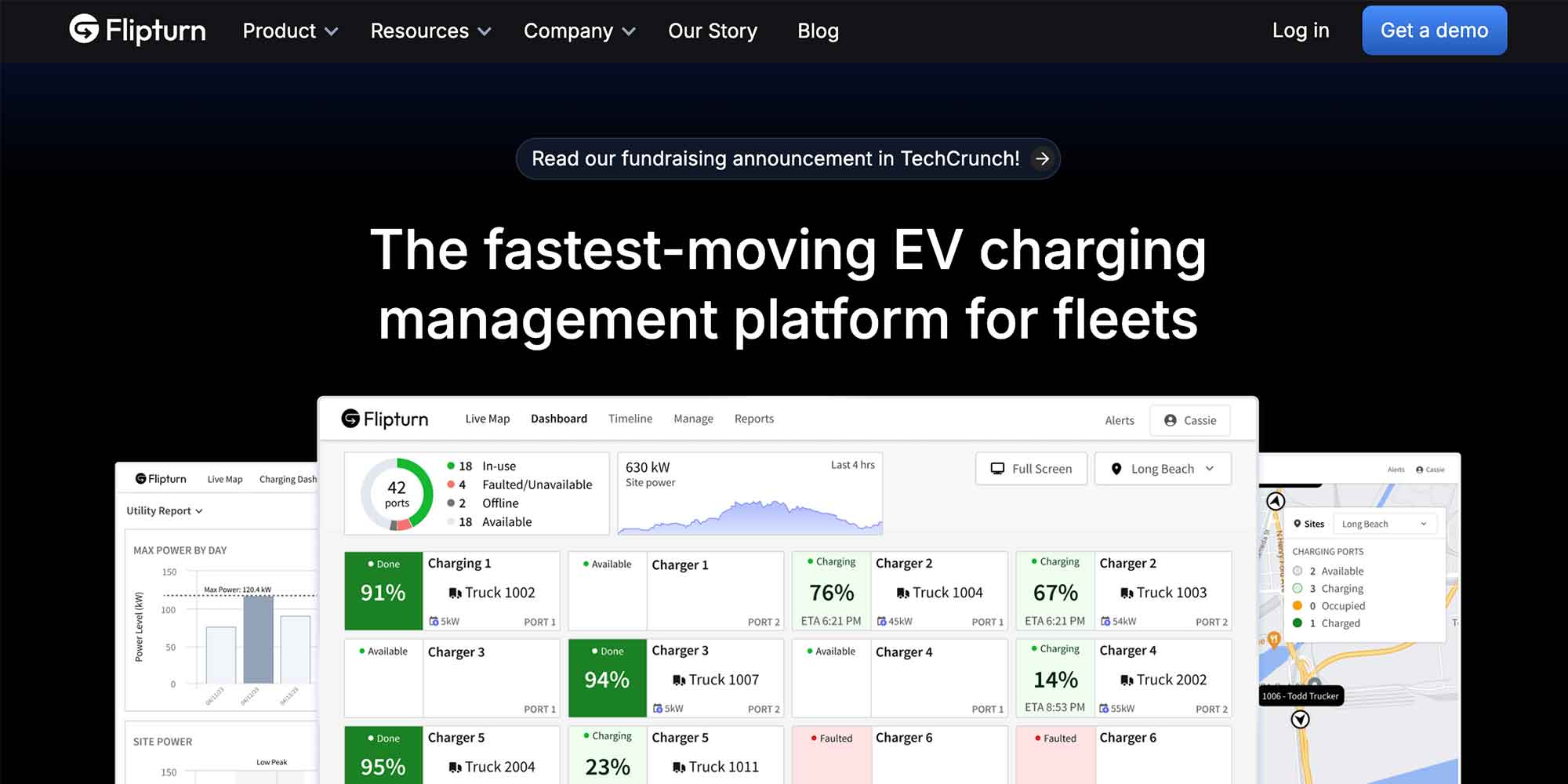
Task: Click the Get a demo button
Action: [x=1434, y=31]
